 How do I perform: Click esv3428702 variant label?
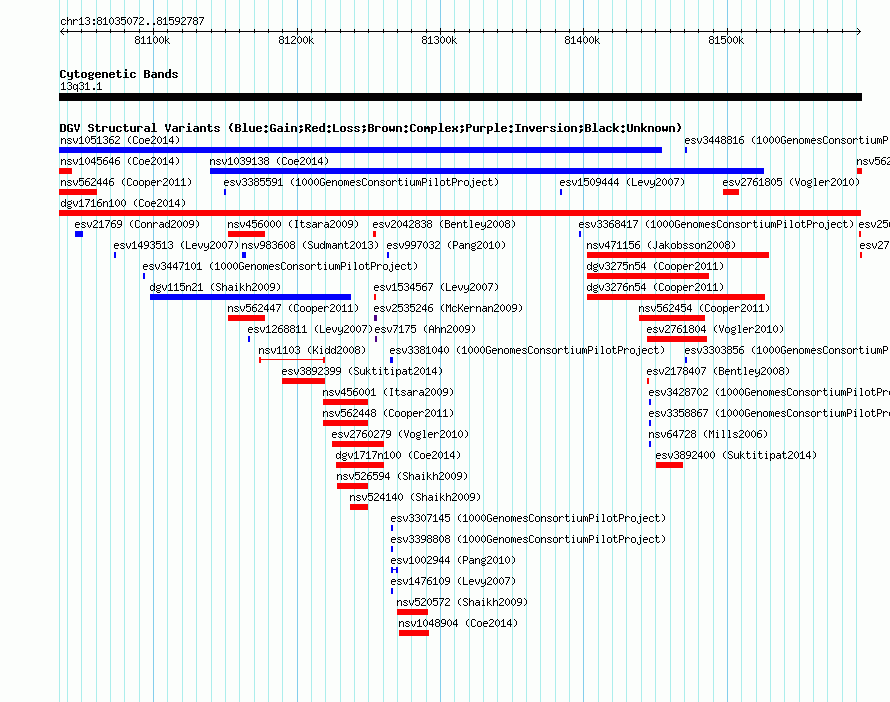coord(769,392)
